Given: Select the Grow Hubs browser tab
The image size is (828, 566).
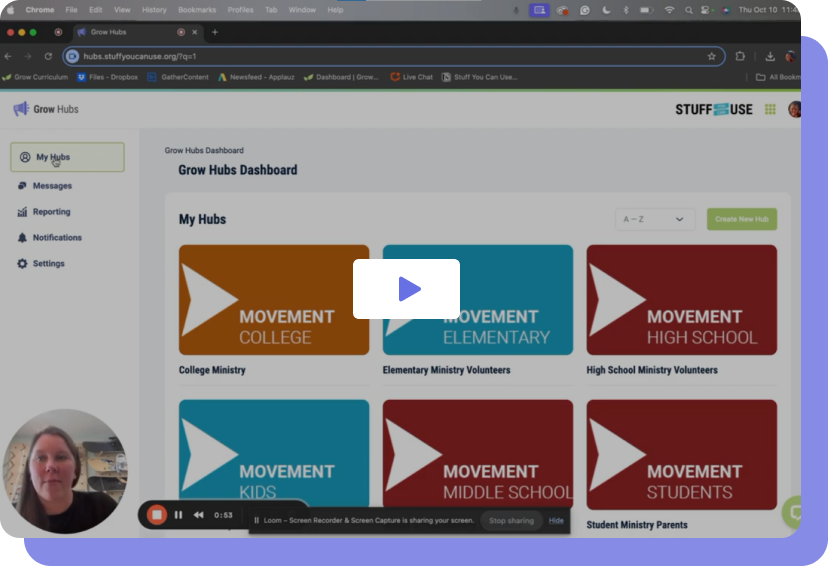Looking at the screenshot, I should tap(138, 32).
